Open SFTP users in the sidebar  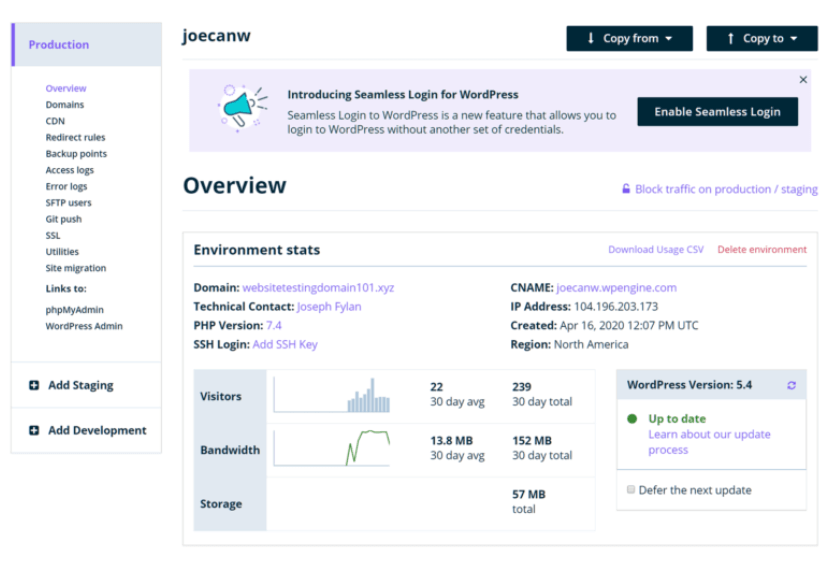68,203
